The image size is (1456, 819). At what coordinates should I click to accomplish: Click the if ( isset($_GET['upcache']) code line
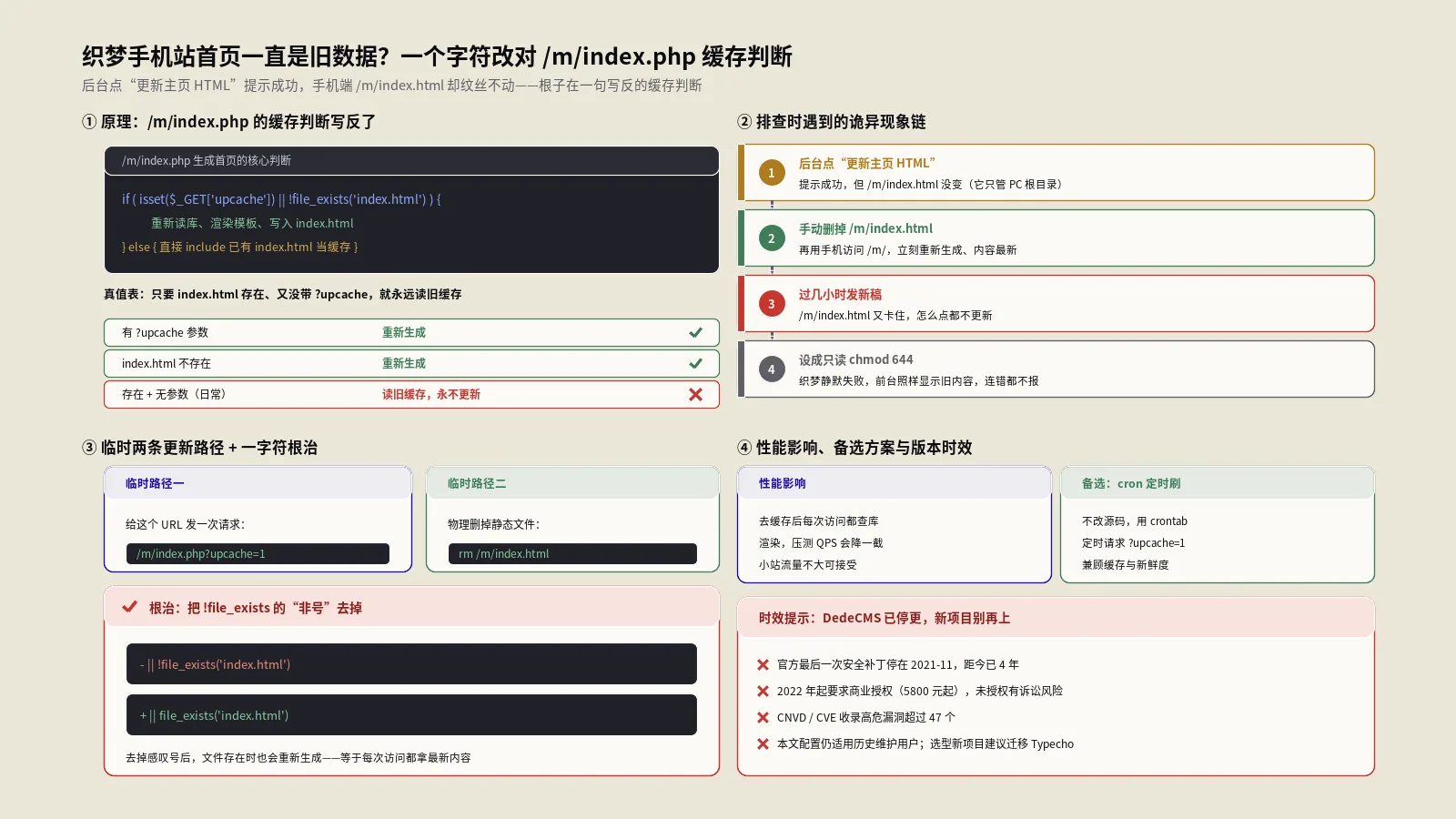pyautogui.click(x=281, y=198)
